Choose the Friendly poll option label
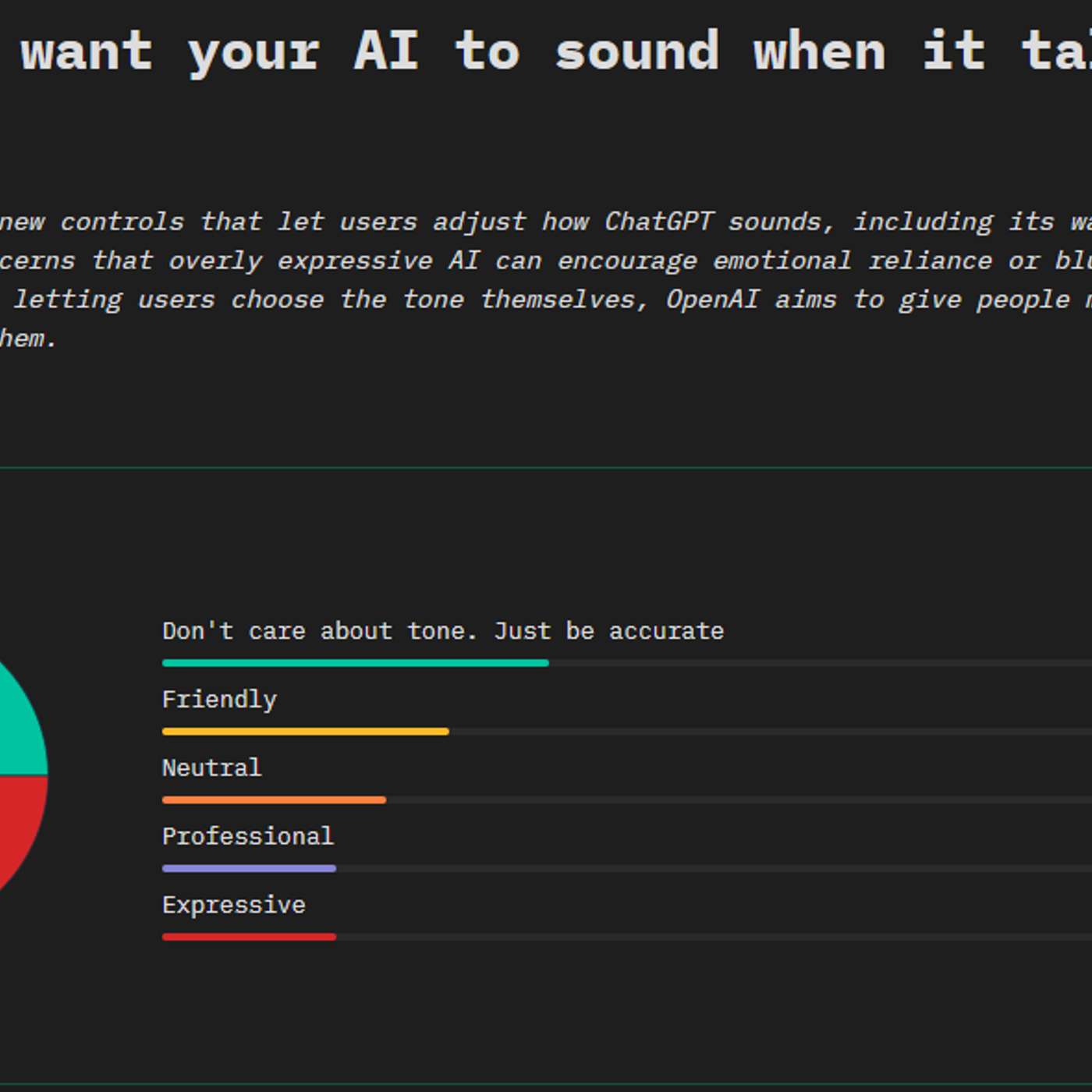This screenshot has height=1092, width=1092. click(219, 700)
